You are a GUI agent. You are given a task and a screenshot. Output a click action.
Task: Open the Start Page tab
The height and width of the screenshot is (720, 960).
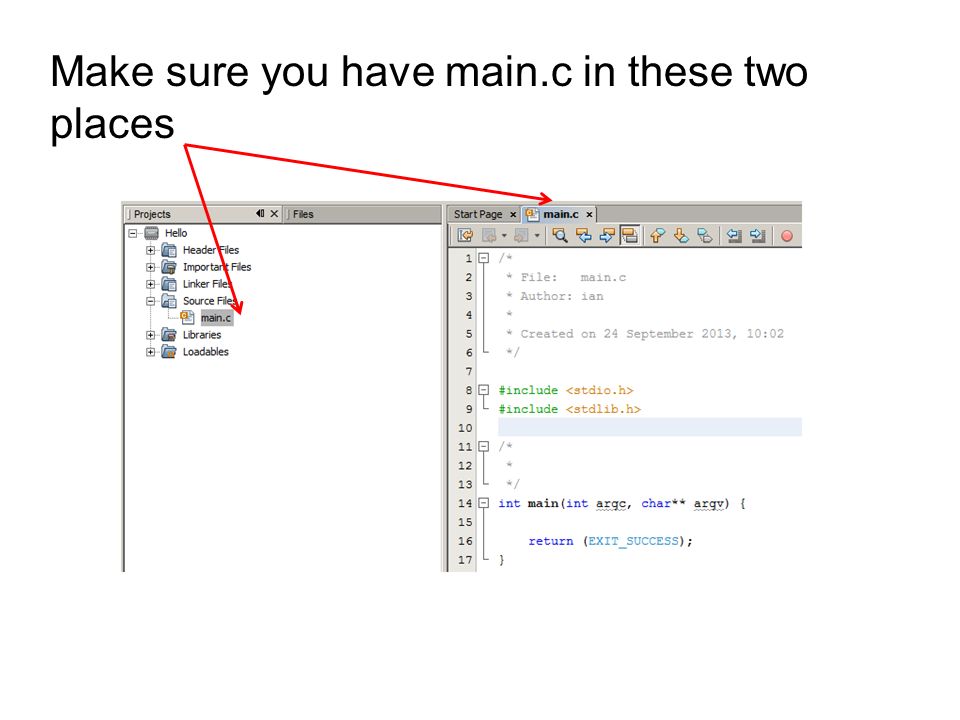478,214
